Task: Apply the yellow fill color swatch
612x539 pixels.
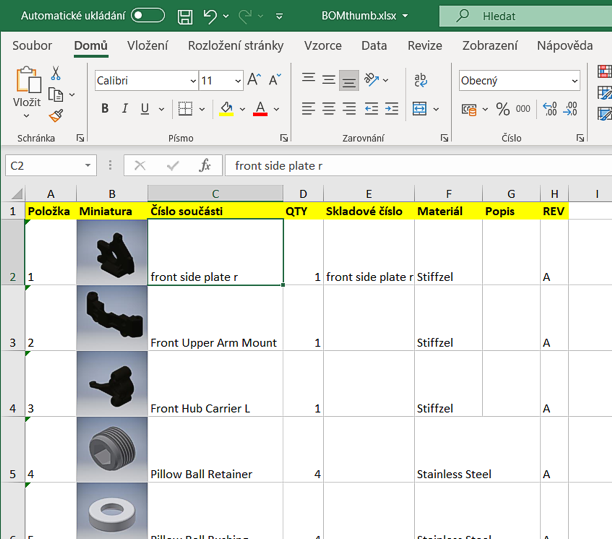Action: click(x=226, y=109)
